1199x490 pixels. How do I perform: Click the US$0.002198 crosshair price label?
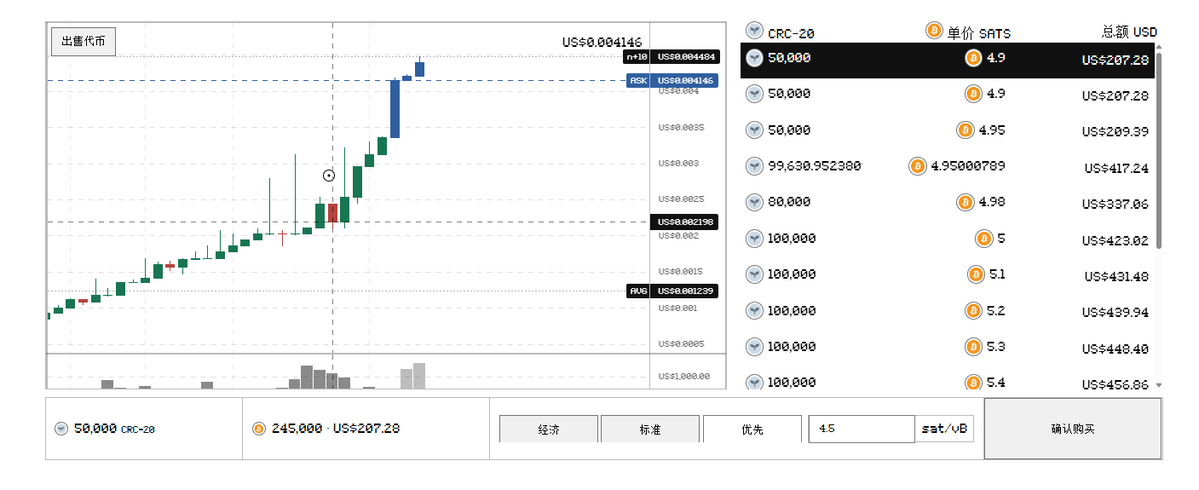coord(684,222)
